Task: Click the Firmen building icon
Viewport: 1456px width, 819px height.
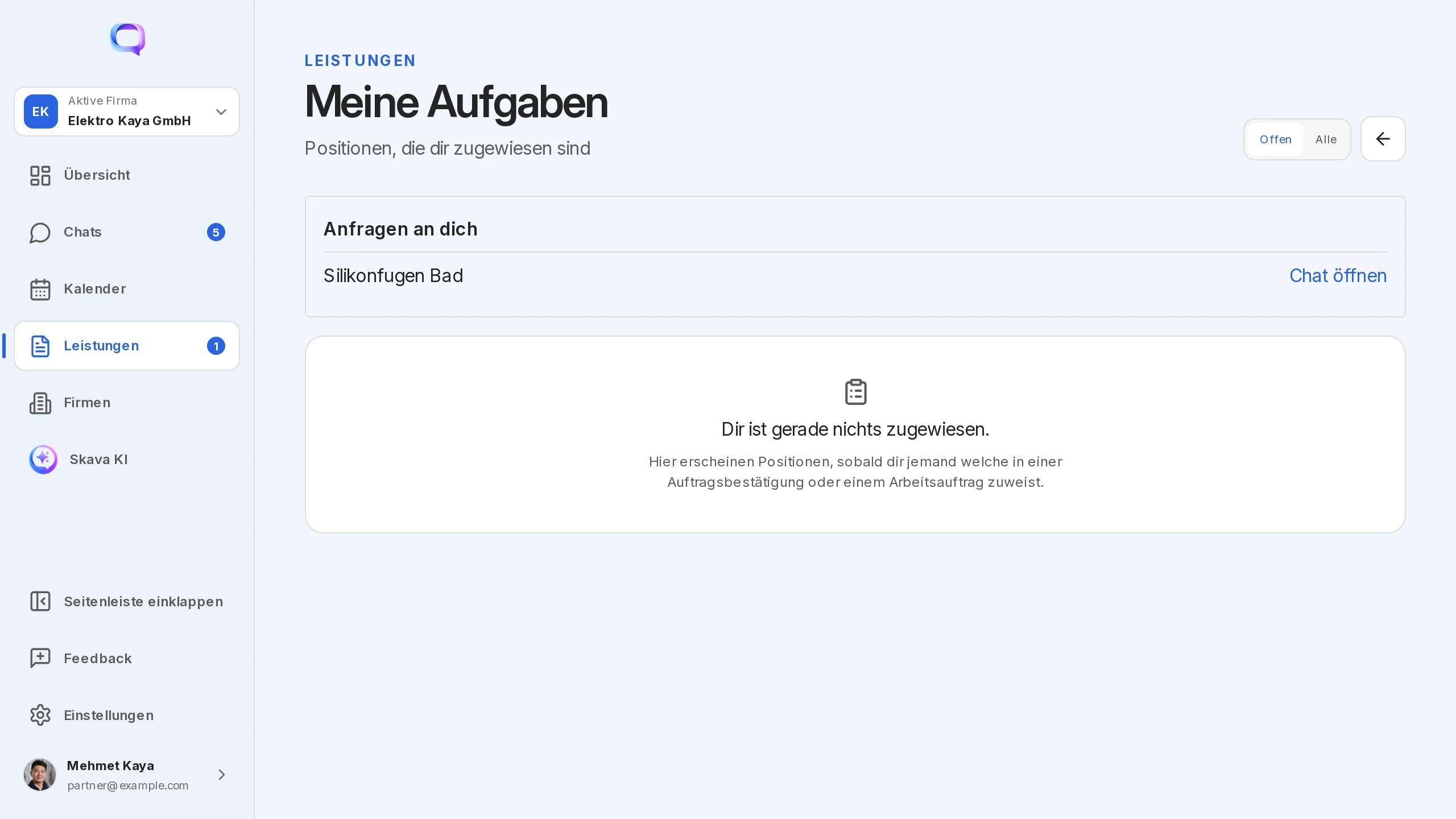Action: [40, 403]
